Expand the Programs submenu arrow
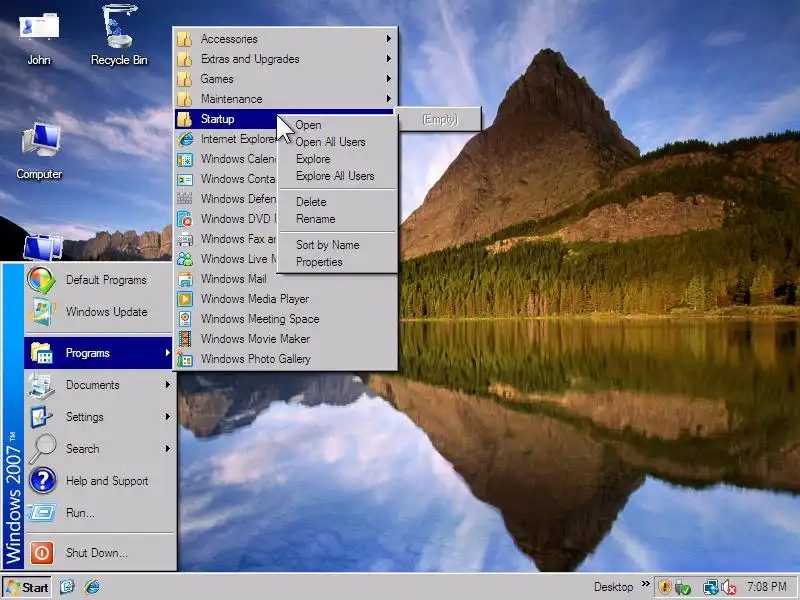 167,353
